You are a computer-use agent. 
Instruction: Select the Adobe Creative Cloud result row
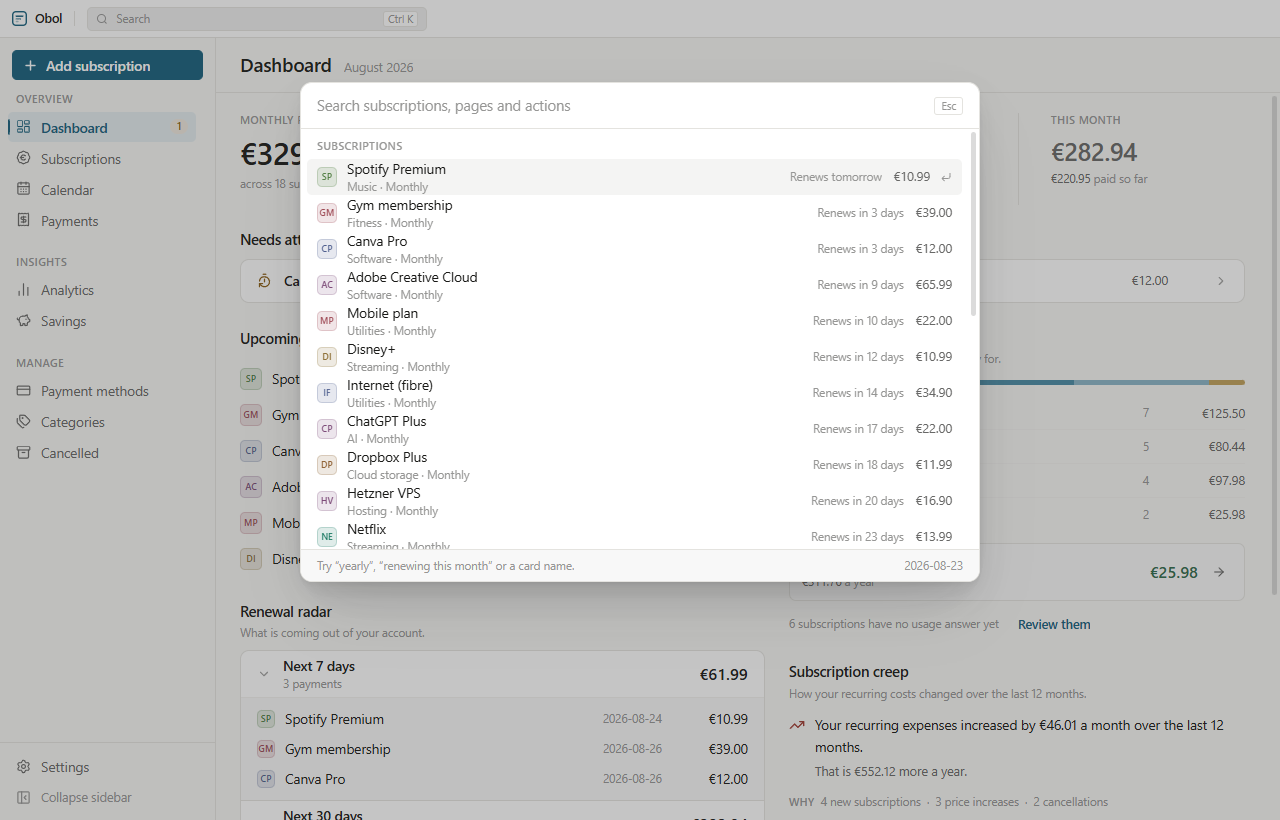point(635,285)
